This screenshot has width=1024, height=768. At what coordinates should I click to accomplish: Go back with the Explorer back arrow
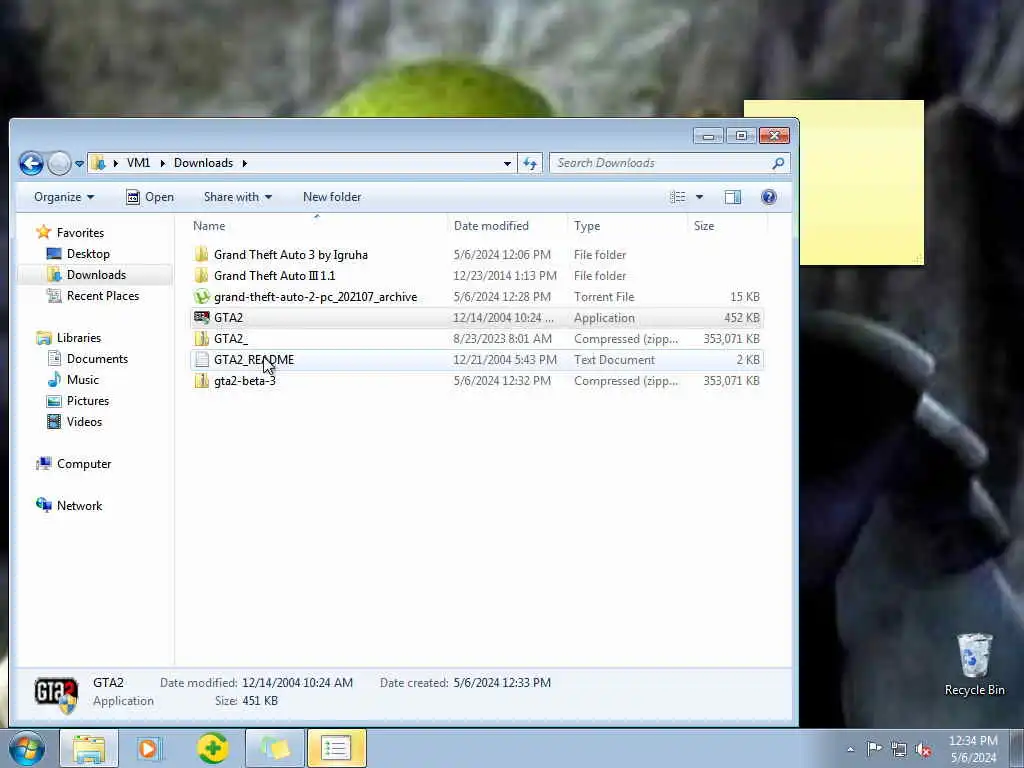point(31,163)
